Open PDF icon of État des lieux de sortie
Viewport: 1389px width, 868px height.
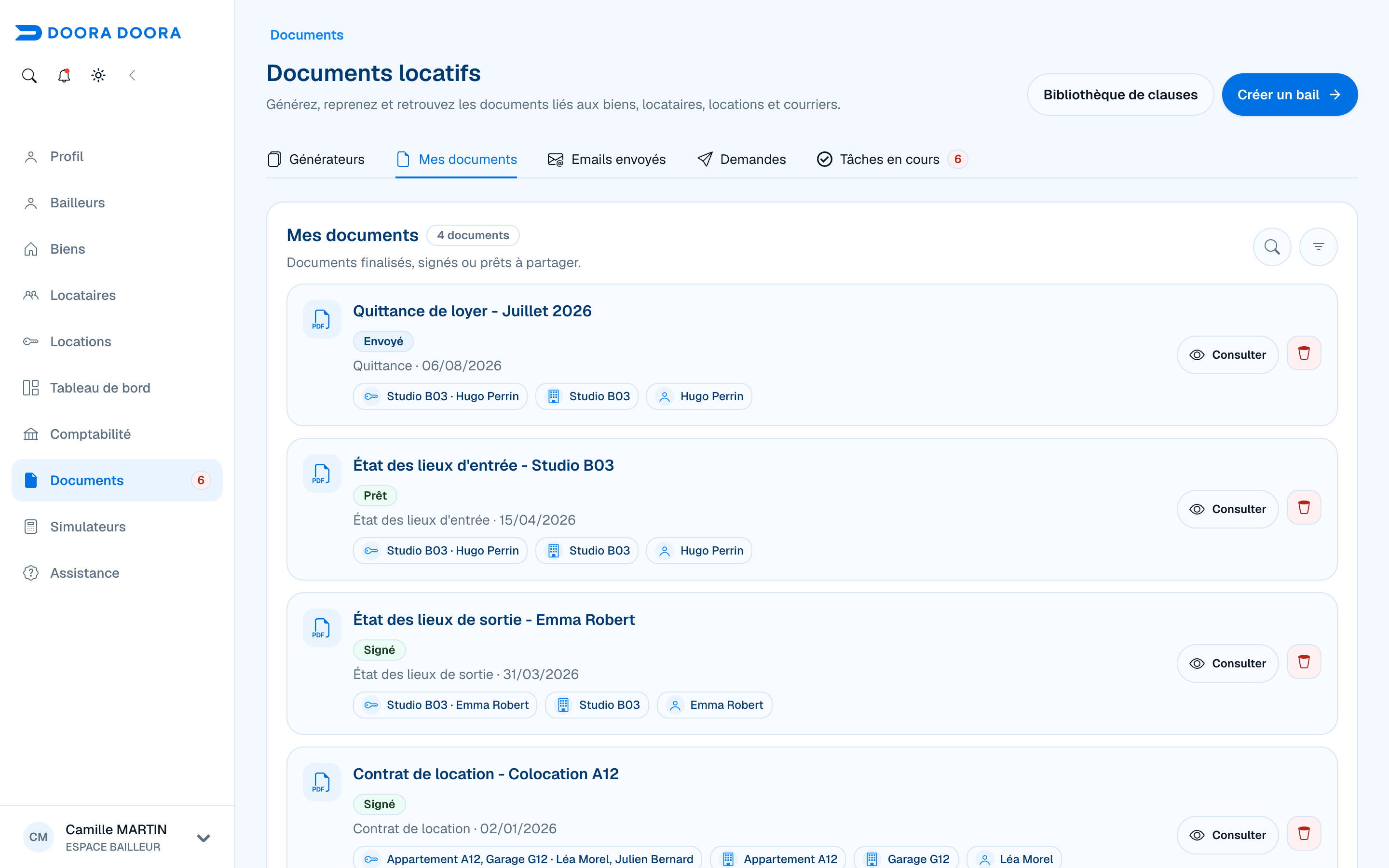[x=322, y=628]
